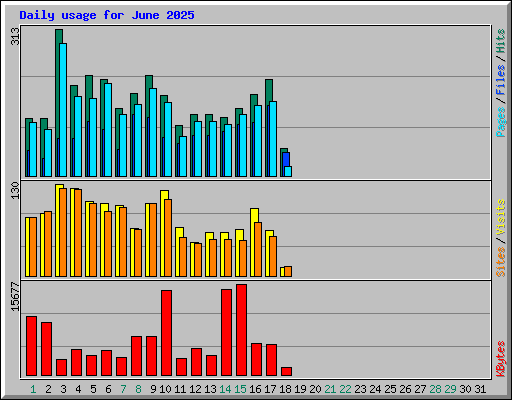Click day 3 on the x-axis
The height and width of the screenshot is (400, 512).
tap(63, 389)
